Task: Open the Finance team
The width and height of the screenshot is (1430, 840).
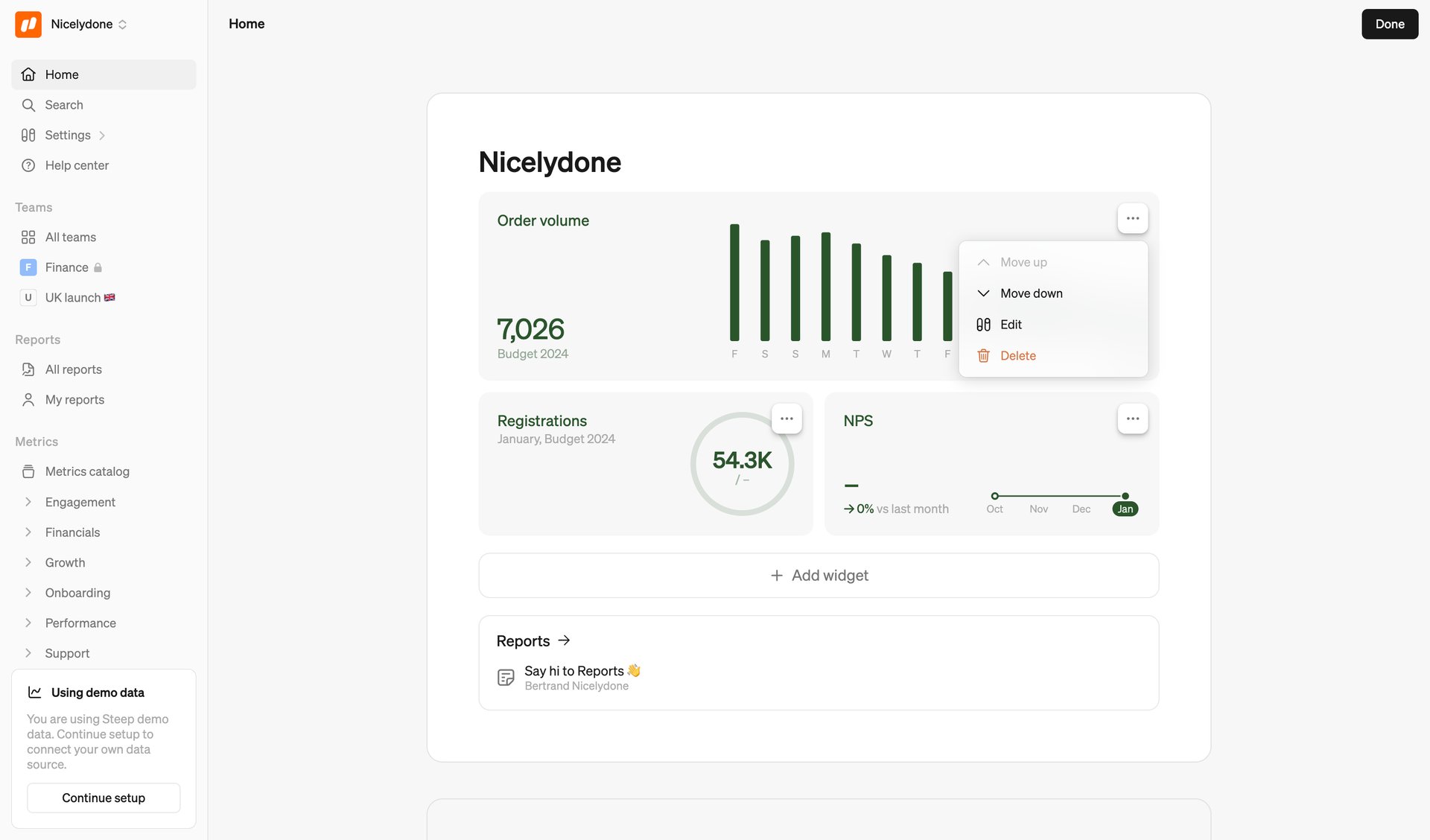Action: (x=67, y=267)
